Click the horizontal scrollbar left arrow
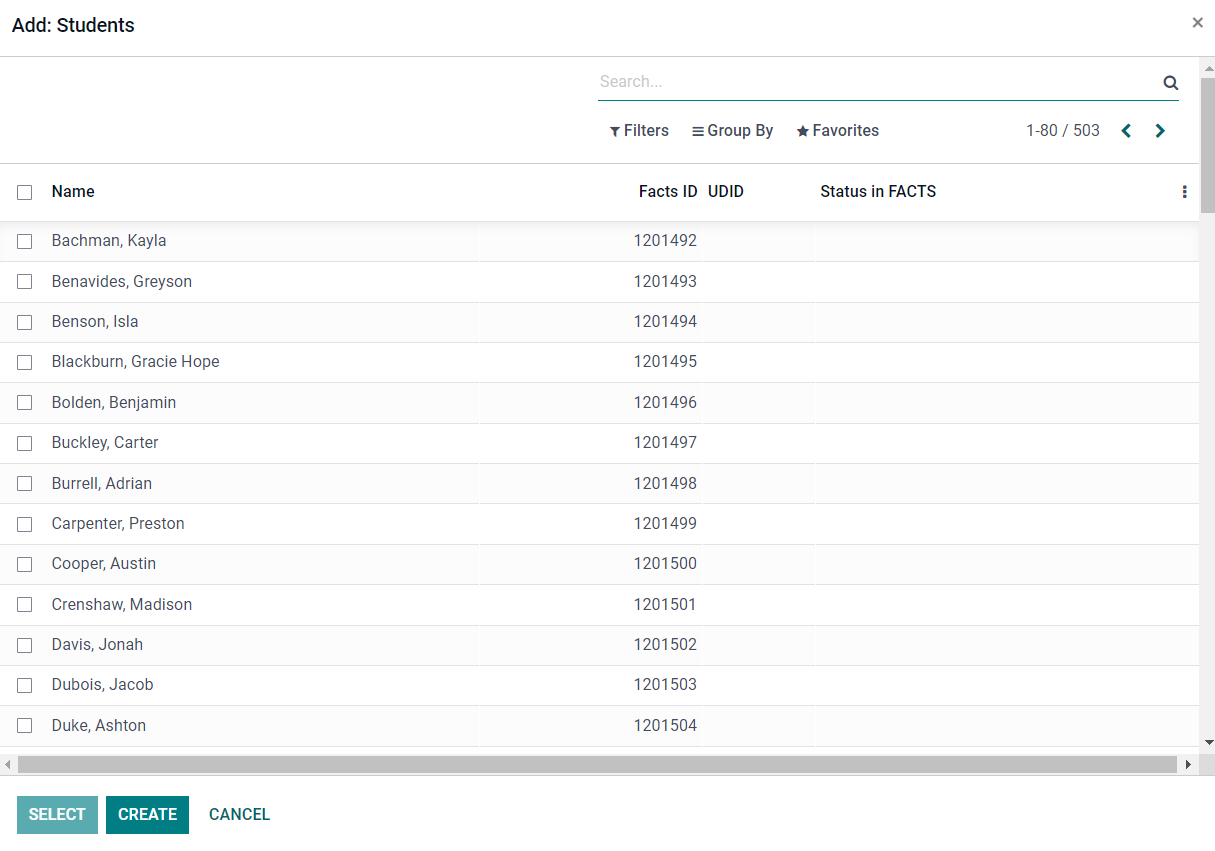 click(x=8, y=764)
